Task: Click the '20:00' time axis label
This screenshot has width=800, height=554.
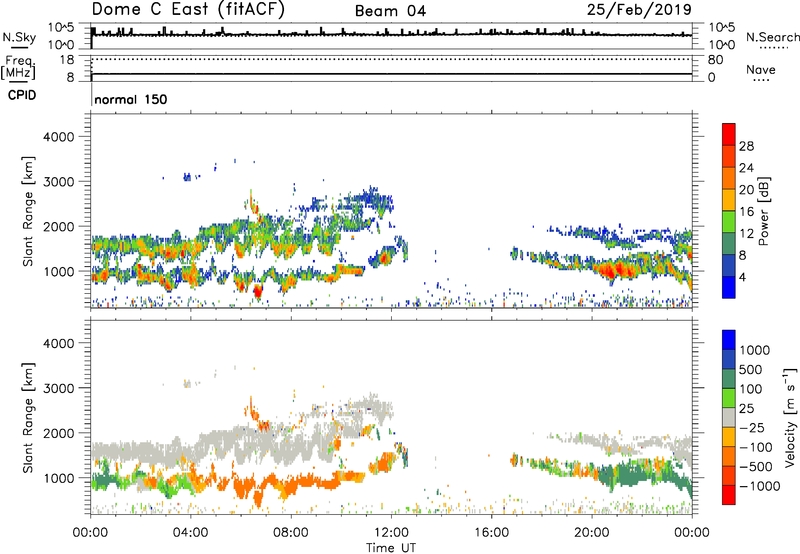Action: 591,533
